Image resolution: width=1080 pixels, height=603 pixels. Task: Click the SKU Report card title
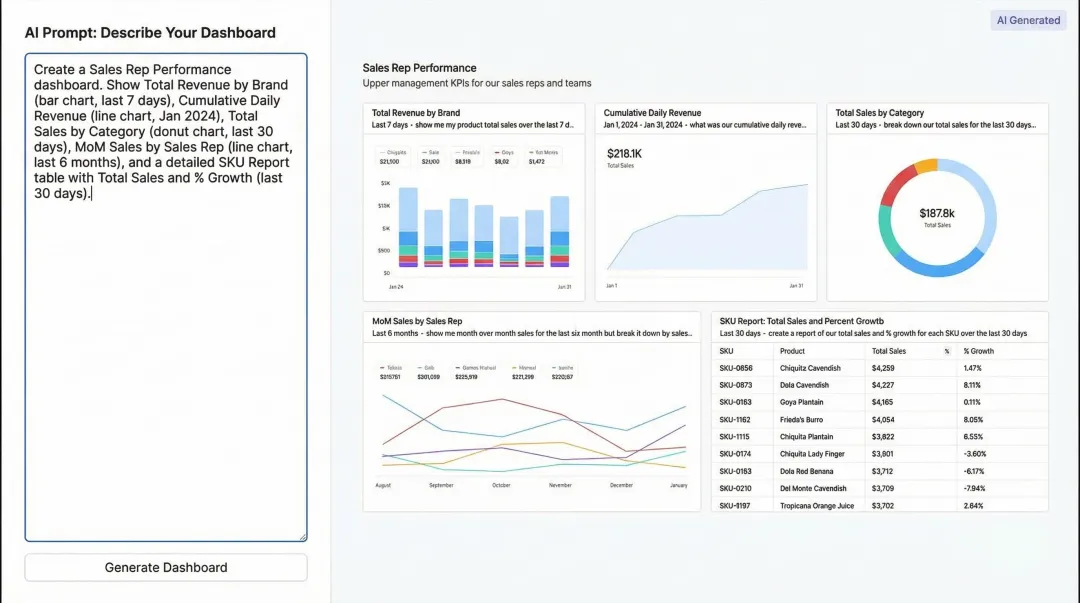pyautogui.click(x=800, y=321)
